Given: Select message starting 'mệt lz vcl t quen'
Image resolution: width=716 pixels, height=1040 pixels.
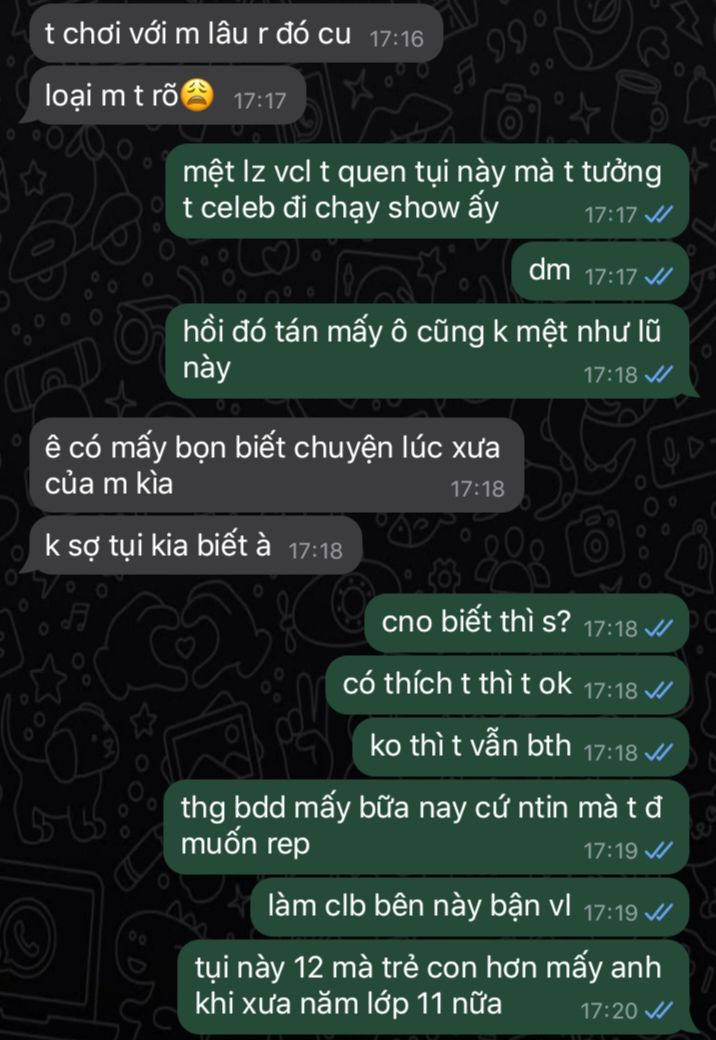Looking at the screenshot, I should tap(427, 191).
